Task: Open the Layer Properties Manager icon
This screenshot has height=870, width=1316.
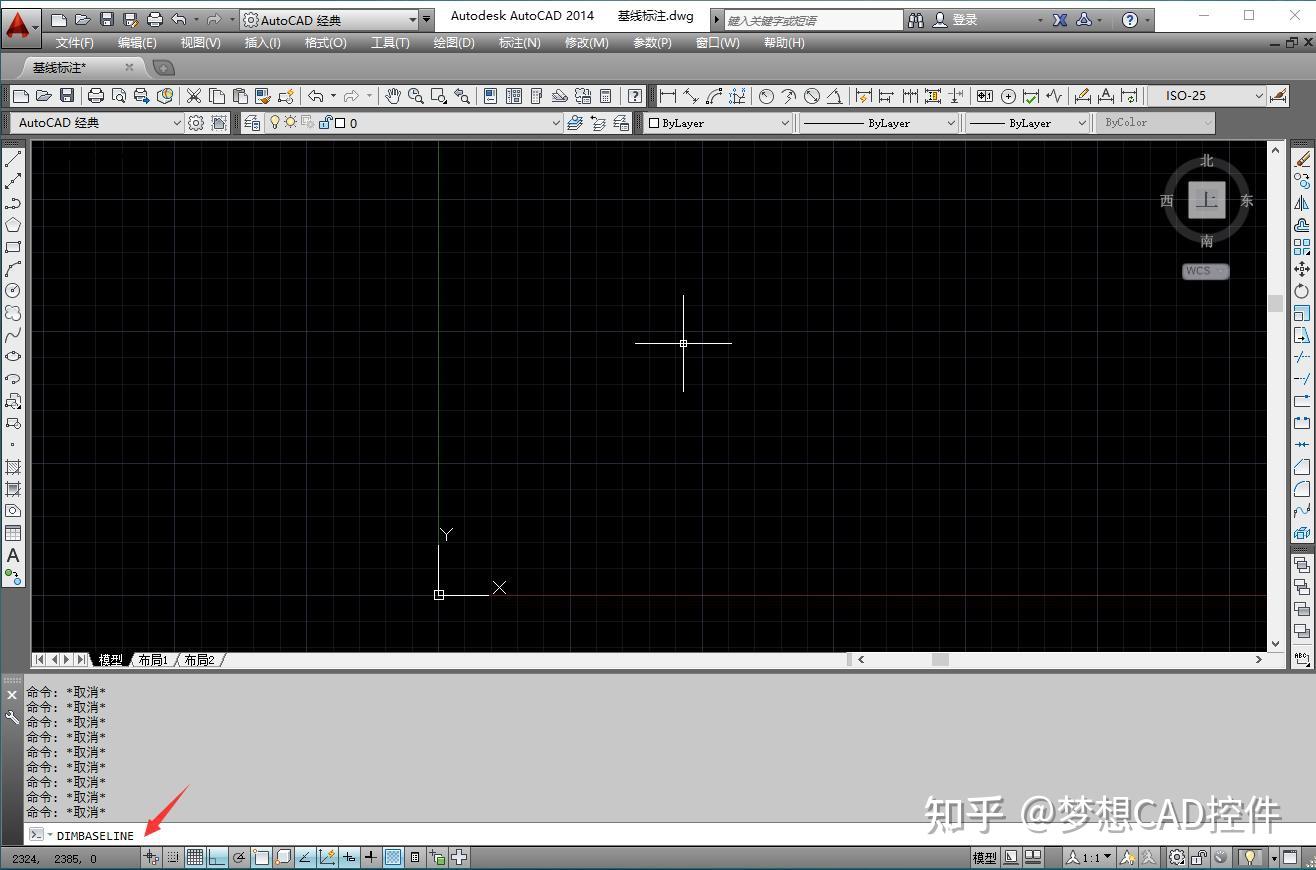Action: (251, 122)
